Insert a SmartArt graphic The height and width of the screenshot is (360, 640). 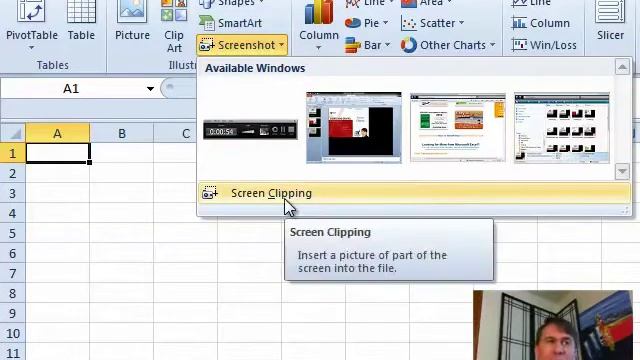pyautogui.click(x=231, y=23)
